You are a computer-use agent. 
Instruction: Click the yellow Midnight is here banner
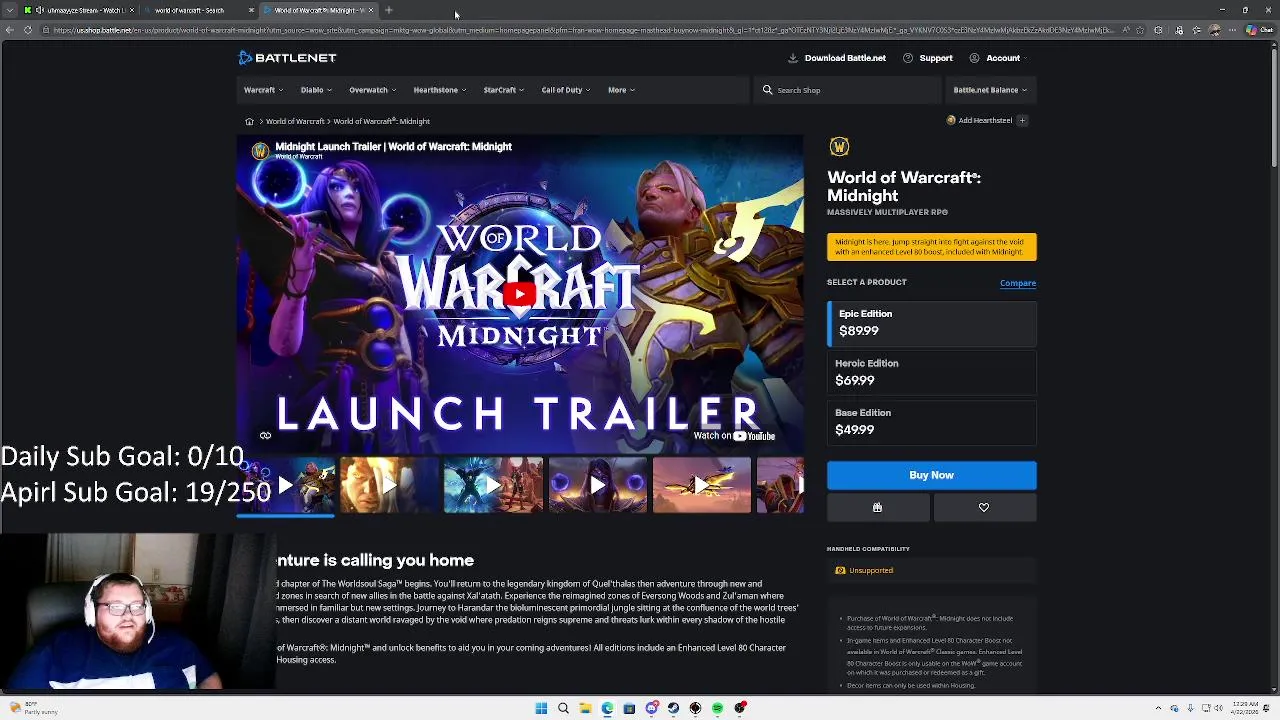(x=932, y=247)
